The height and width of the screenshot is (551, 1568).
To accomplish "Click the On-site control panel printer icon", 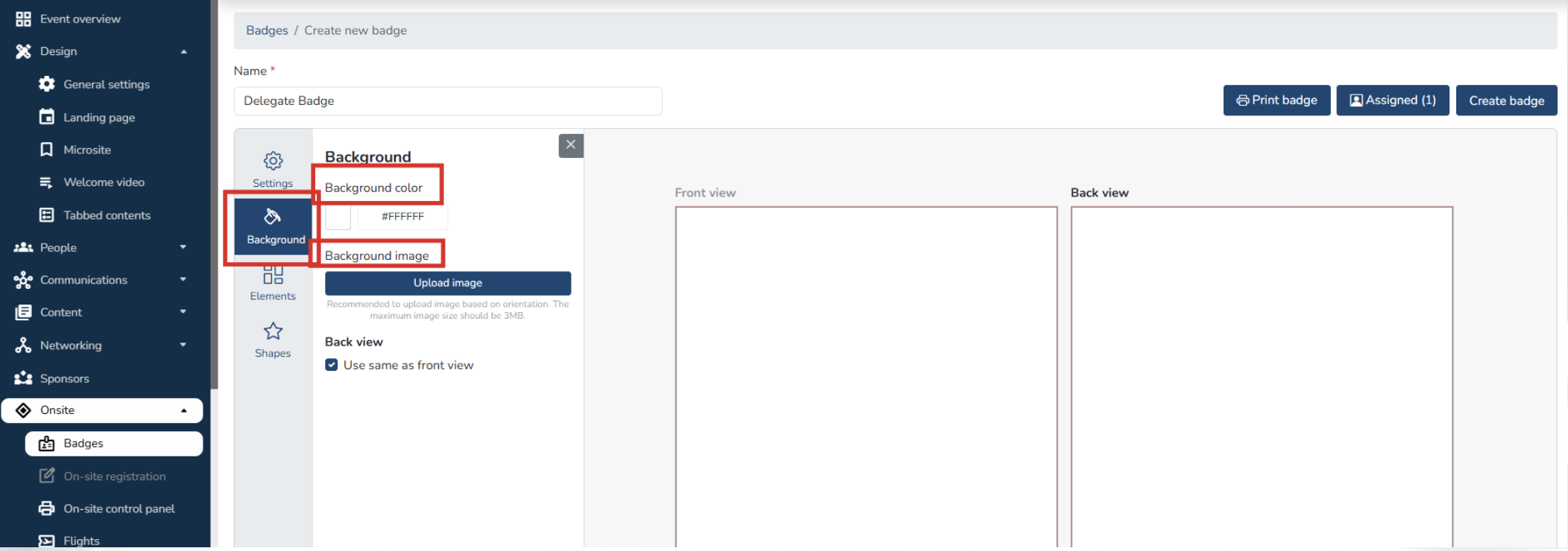I will [x=47, y=509].
